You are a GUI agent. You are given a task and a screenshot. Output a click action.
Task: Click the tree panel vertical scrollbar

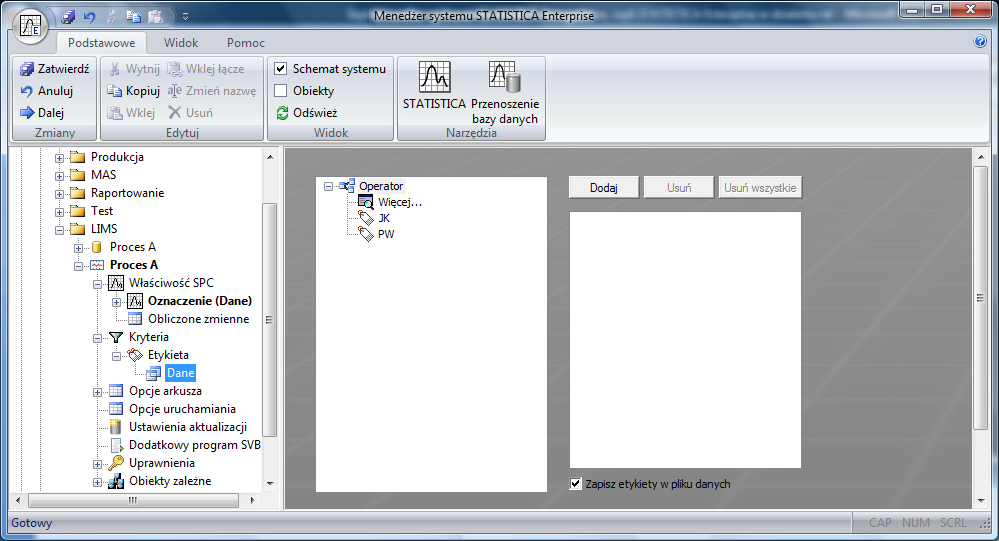coord(270,320)
